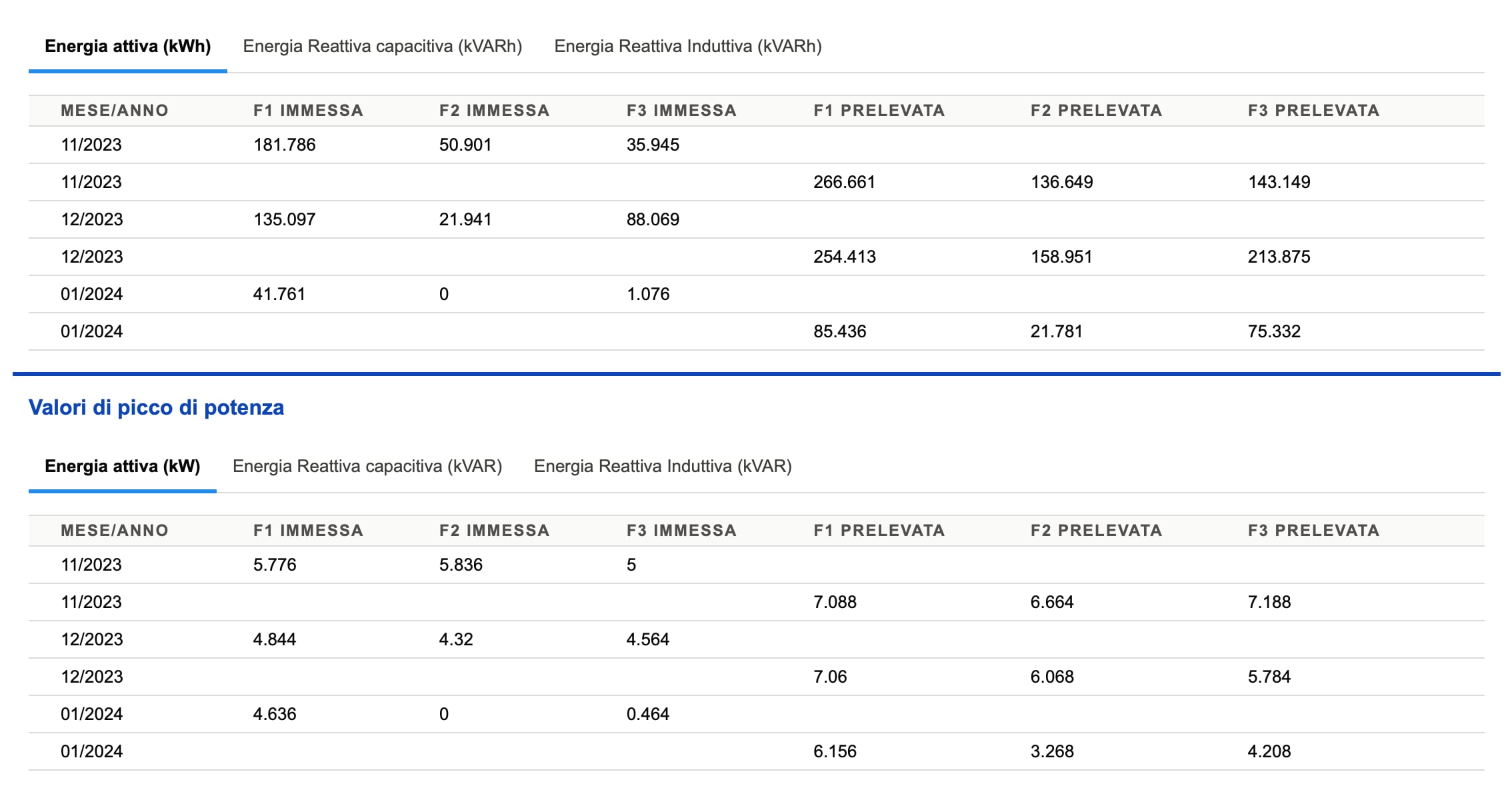This screenshot has width=1512, height=792.
Task: Select the cell value 181.786
Action: 284,145
